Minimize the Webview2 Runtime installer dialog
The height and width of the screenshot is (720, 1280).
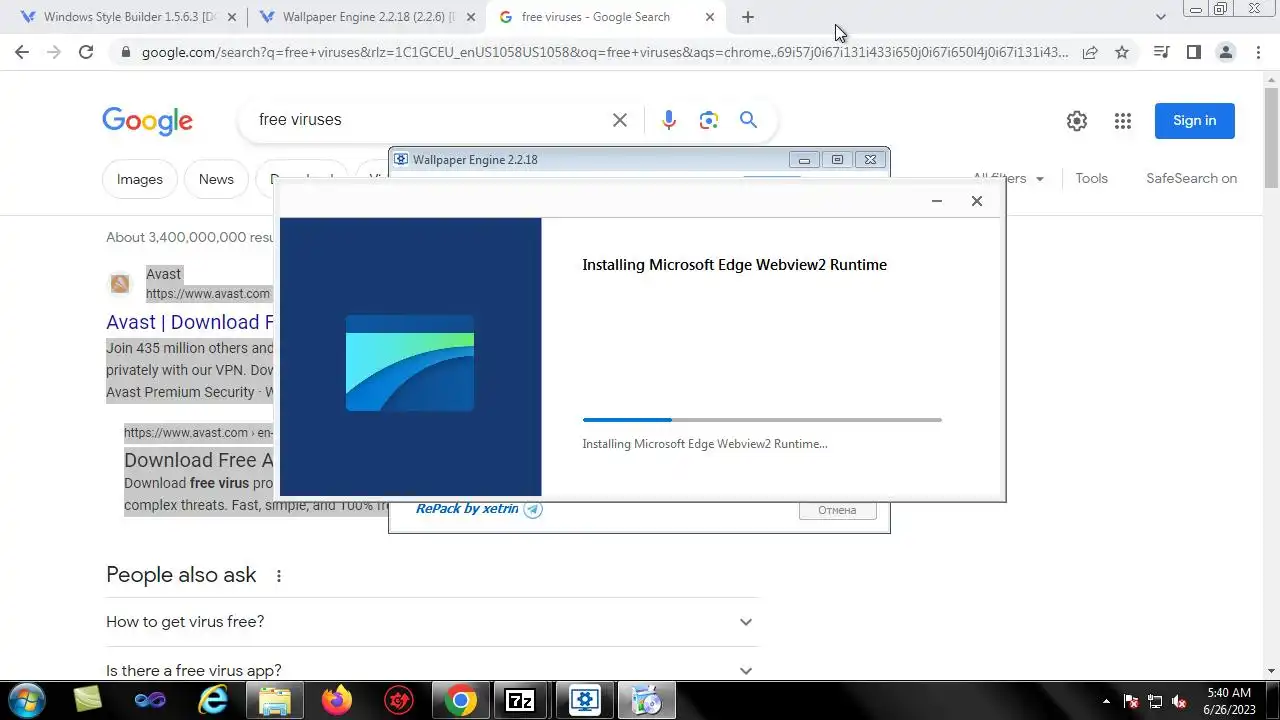[x=937, y=201]
